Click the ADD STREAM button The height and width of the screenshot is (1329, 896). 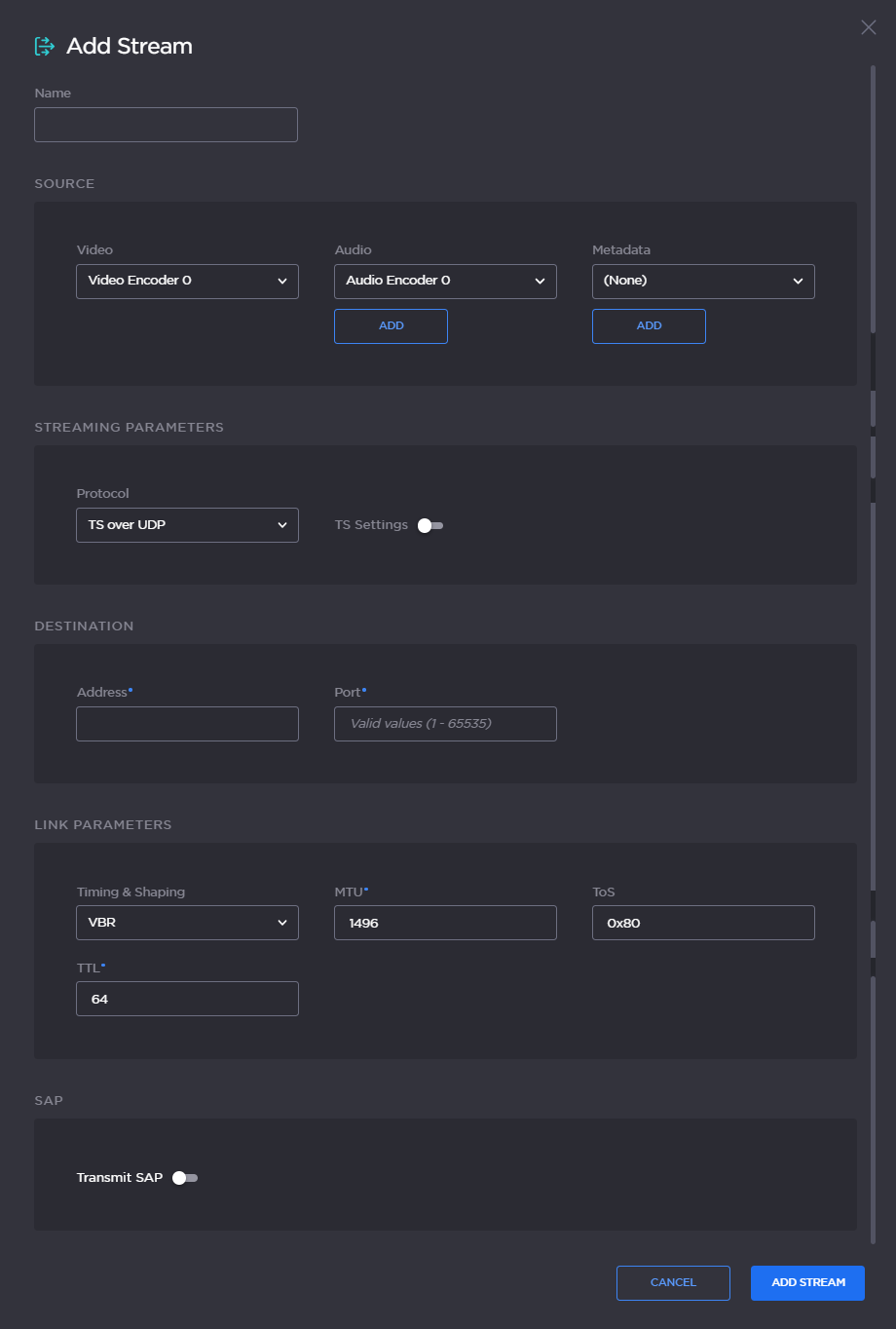pos(807,1282)
